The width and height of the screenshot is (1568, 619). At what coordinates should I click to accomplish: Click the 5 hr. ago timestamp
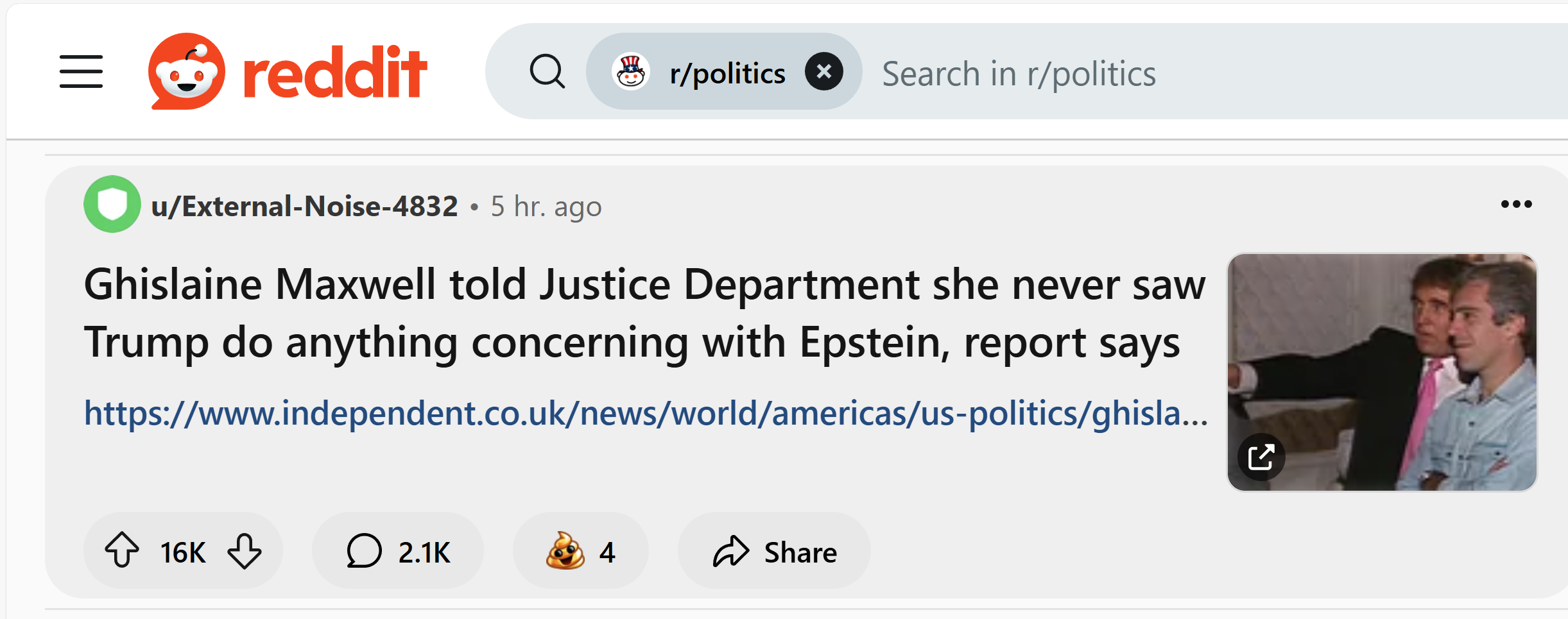point(546,207)
